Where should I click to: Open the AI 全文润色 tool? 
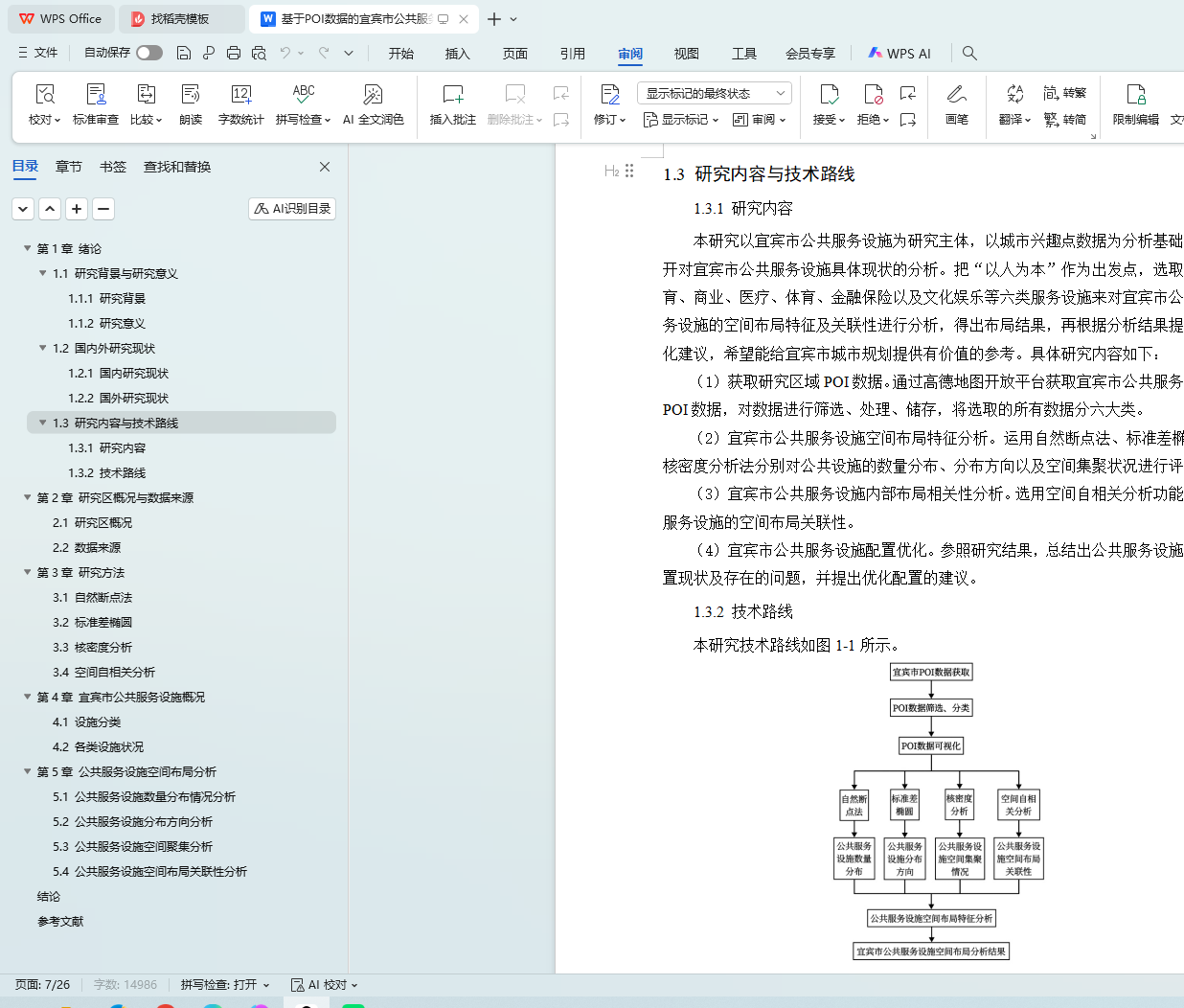pos(373,95)
